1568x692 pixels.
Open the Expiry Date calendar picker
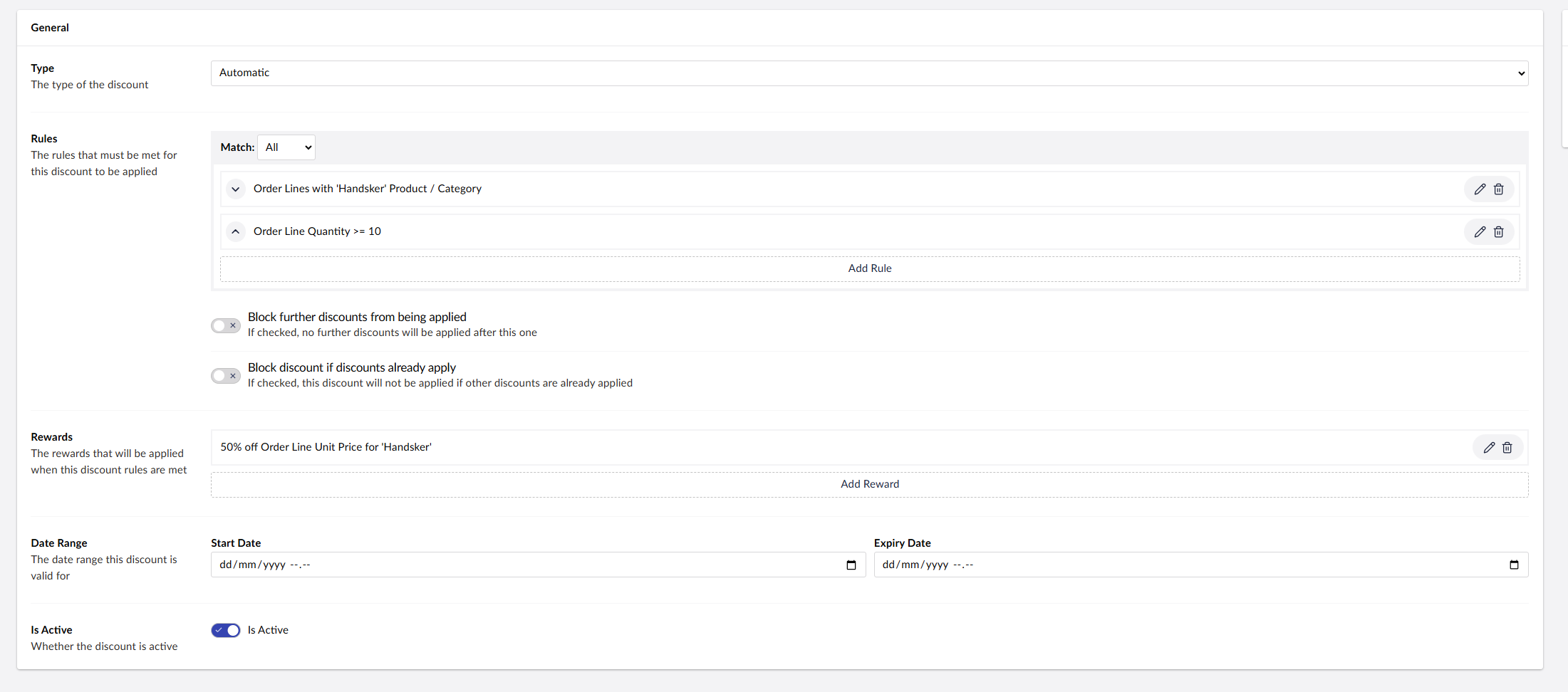tap(1514, 565)
